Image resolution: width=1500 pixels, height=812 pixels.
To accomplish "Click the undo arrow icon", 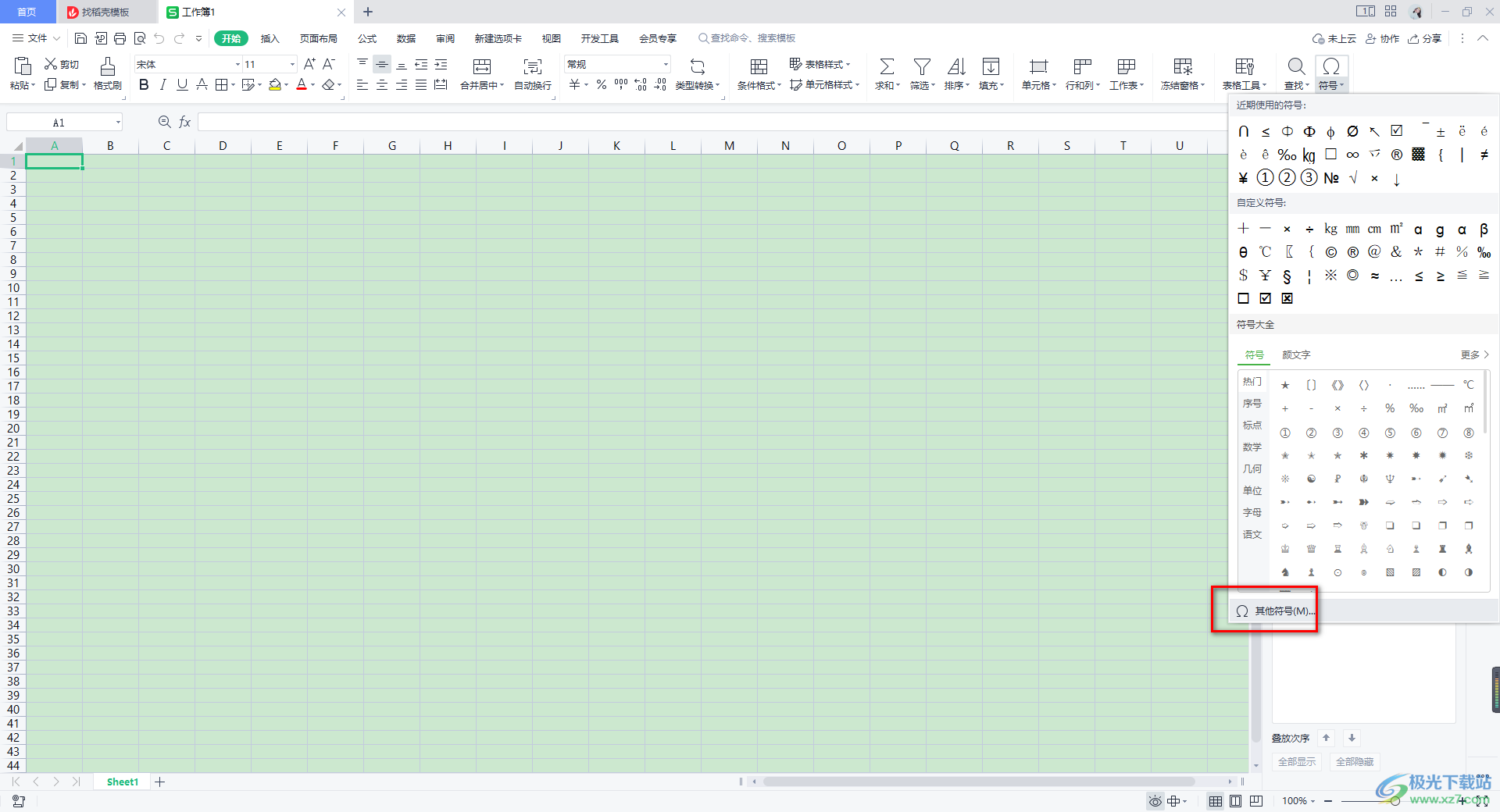I will click(x=159, y=38).
